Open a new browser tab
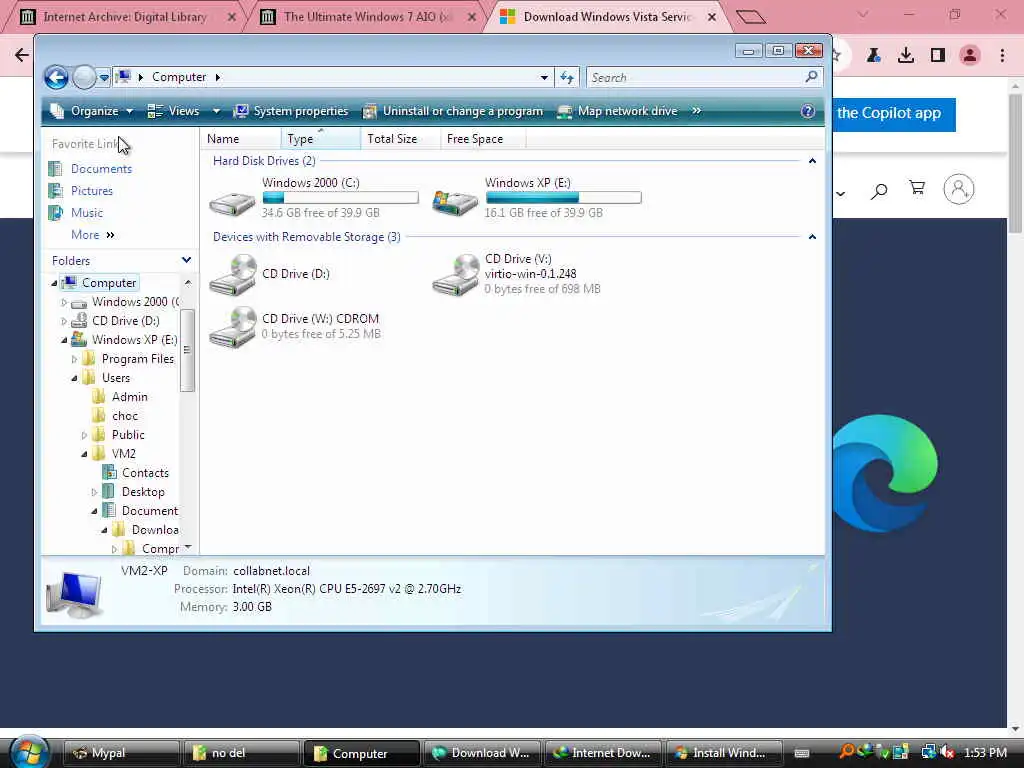The width and height of the screenshot is (1024, 768). (x=750, y=17)
